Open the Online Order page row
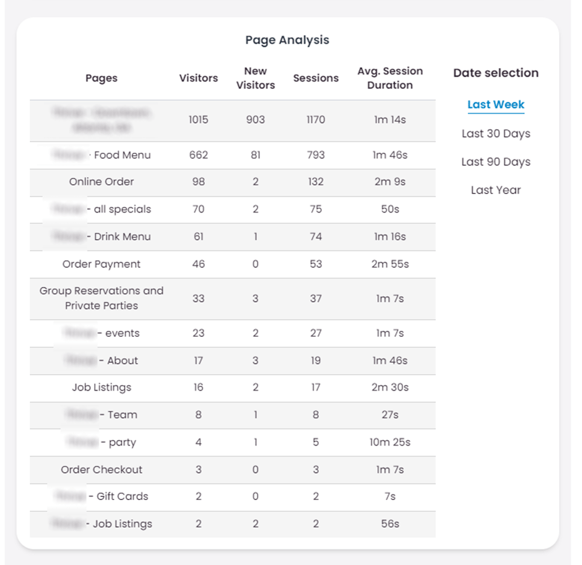 (x=232, y=182)
